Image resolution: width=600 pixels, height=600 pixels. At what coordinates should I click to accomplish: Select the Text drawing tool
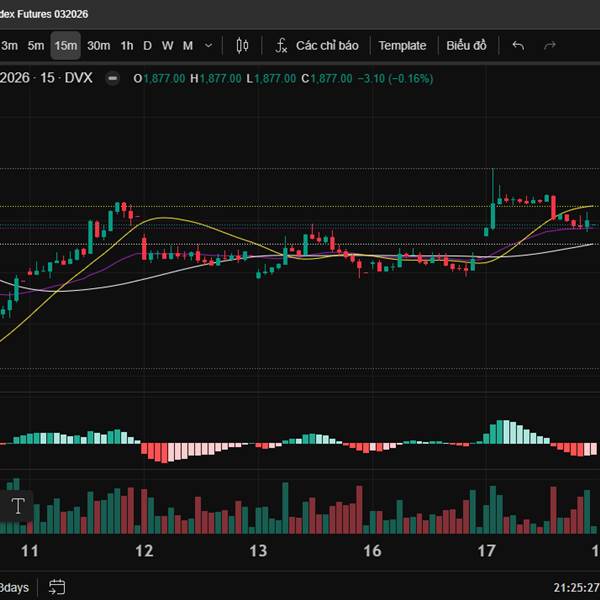point(17,505)
